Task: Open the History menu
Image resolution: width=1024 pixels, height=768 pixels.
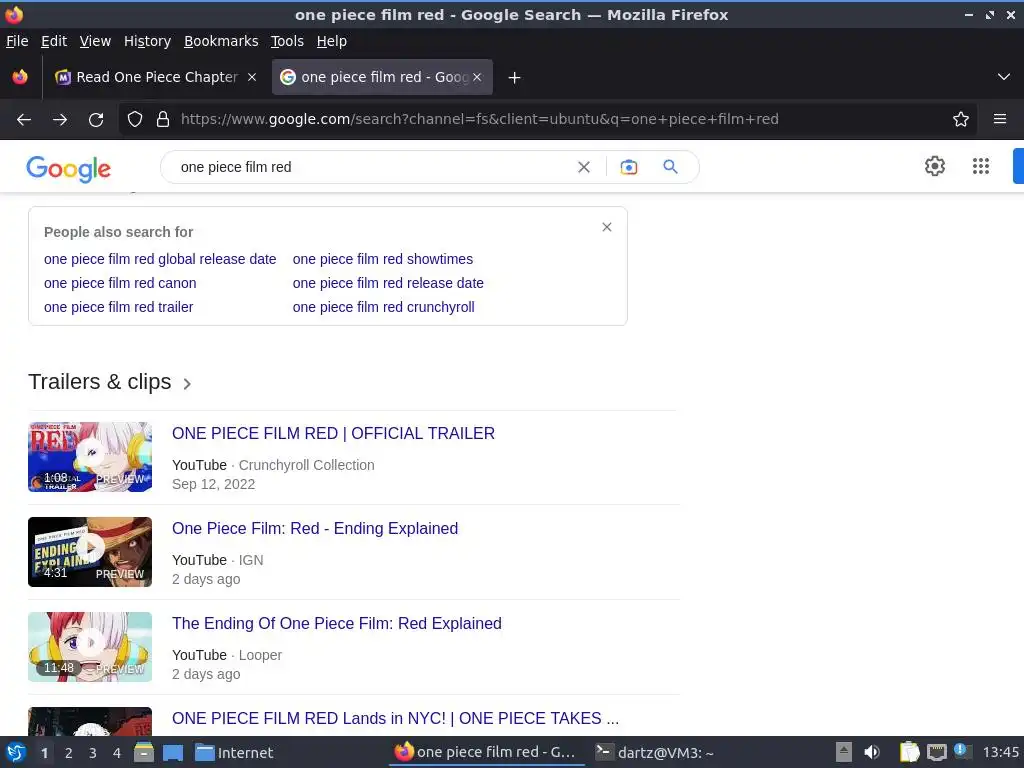Action: click(x=147, y=41)
